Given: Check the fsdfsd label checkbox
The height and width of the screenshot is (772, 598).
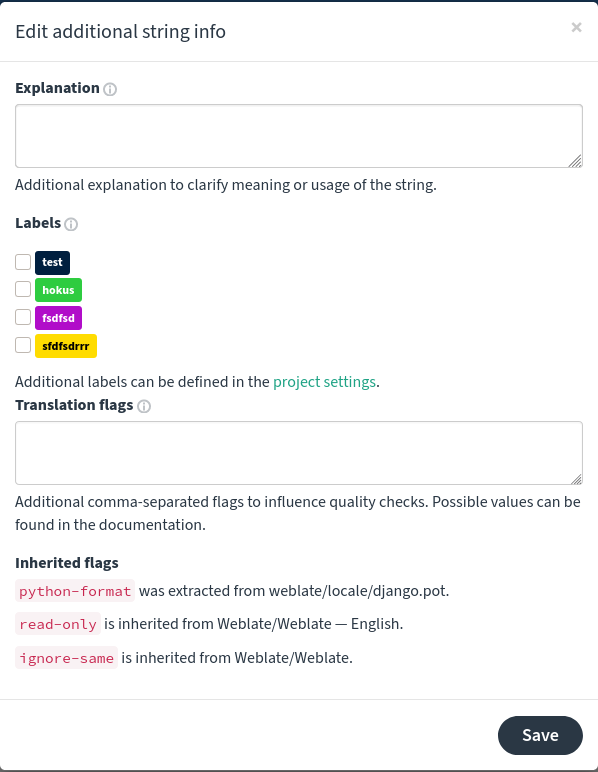Looking at the screenshot, I should tap(23, 317).
